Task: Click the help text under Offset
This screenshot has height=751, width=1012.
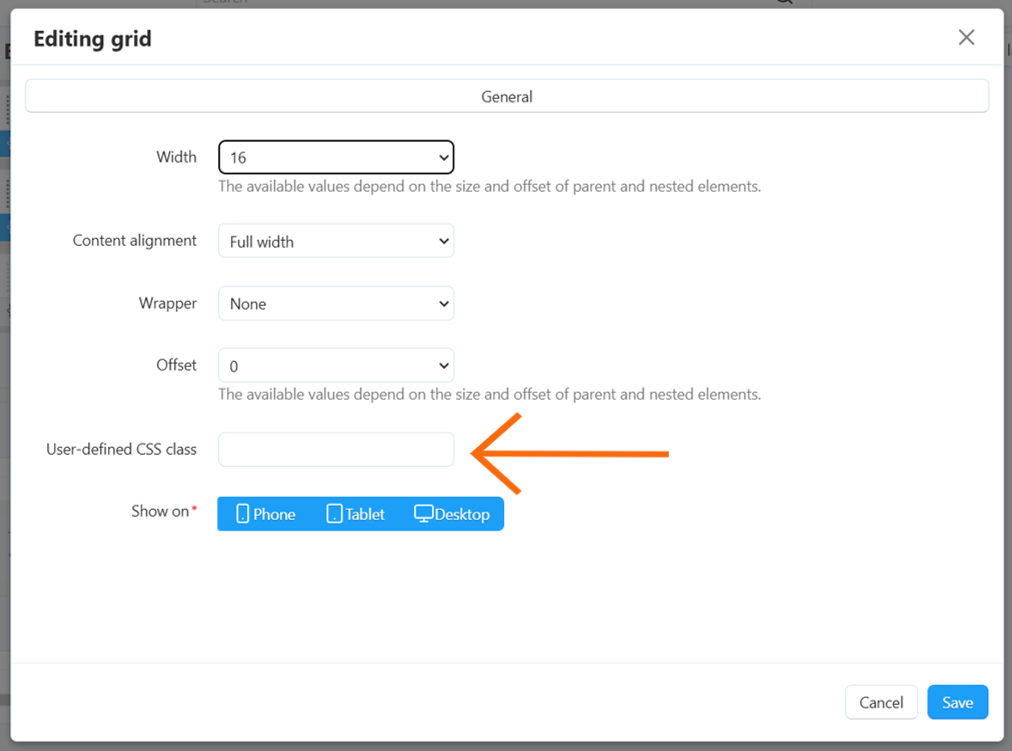Action: (x=489, y=394)
